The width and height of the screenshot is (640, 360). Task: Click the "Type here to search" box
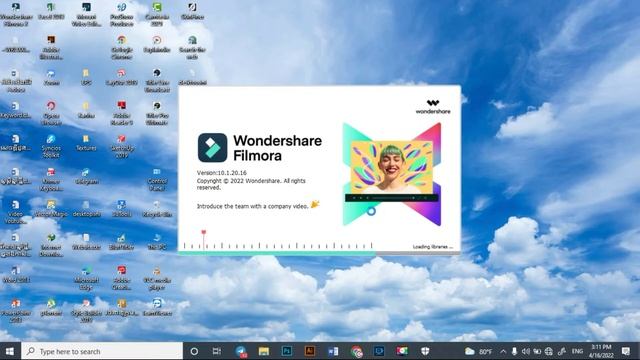pyautogui.click(x=102, y=351)
